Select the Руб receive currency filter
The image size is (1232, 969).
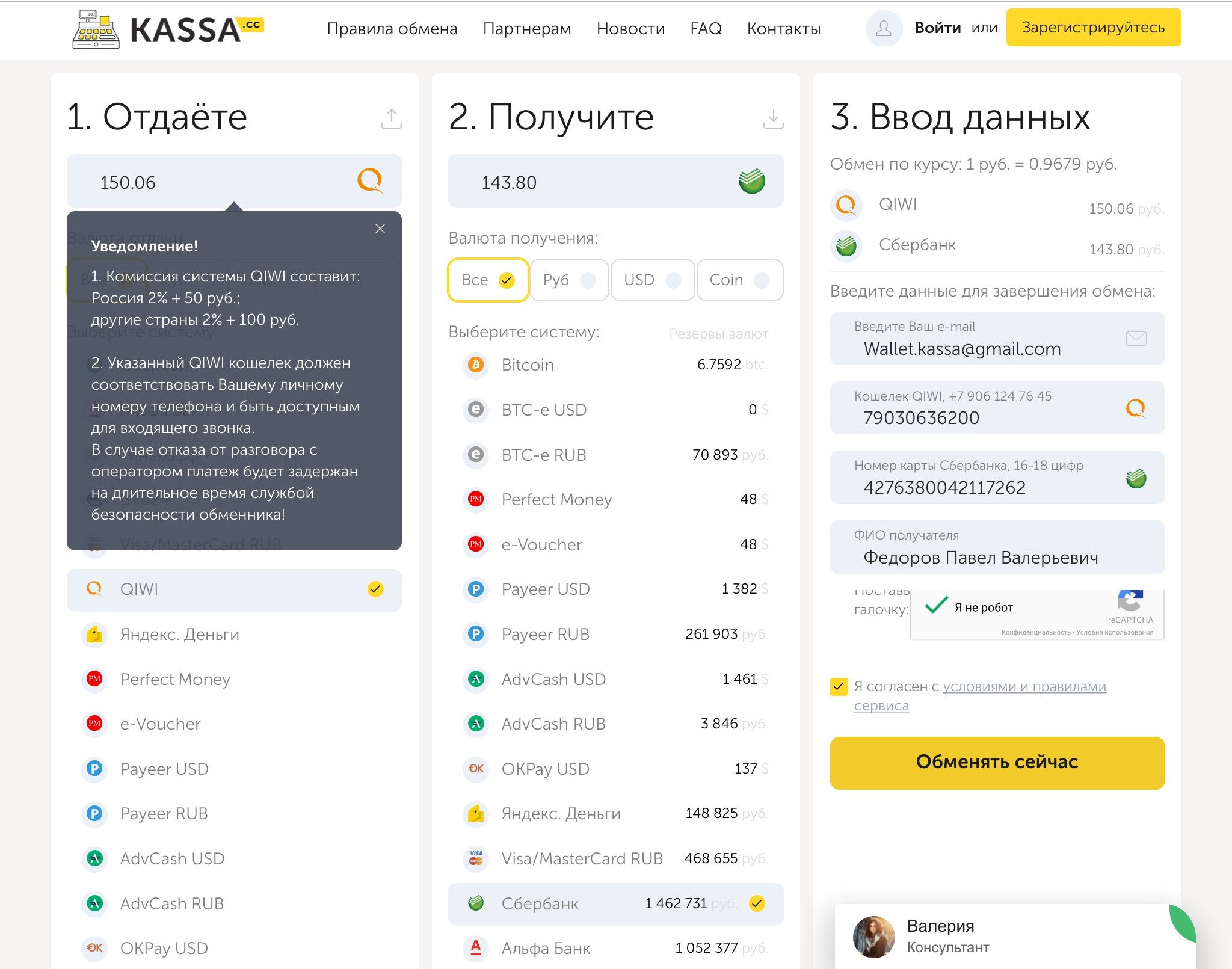point(569,280)
